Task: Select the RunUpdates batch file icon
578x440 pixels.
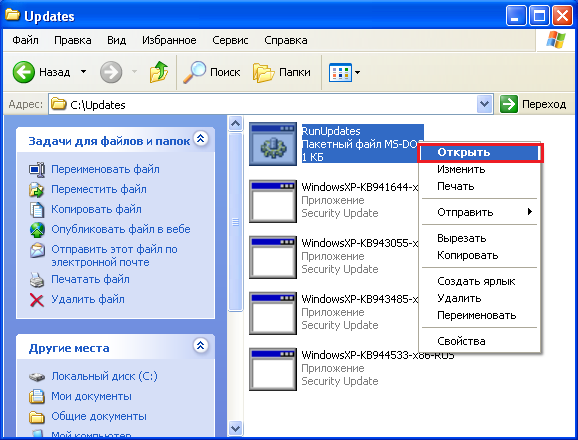Action: [x=273, y=144]
